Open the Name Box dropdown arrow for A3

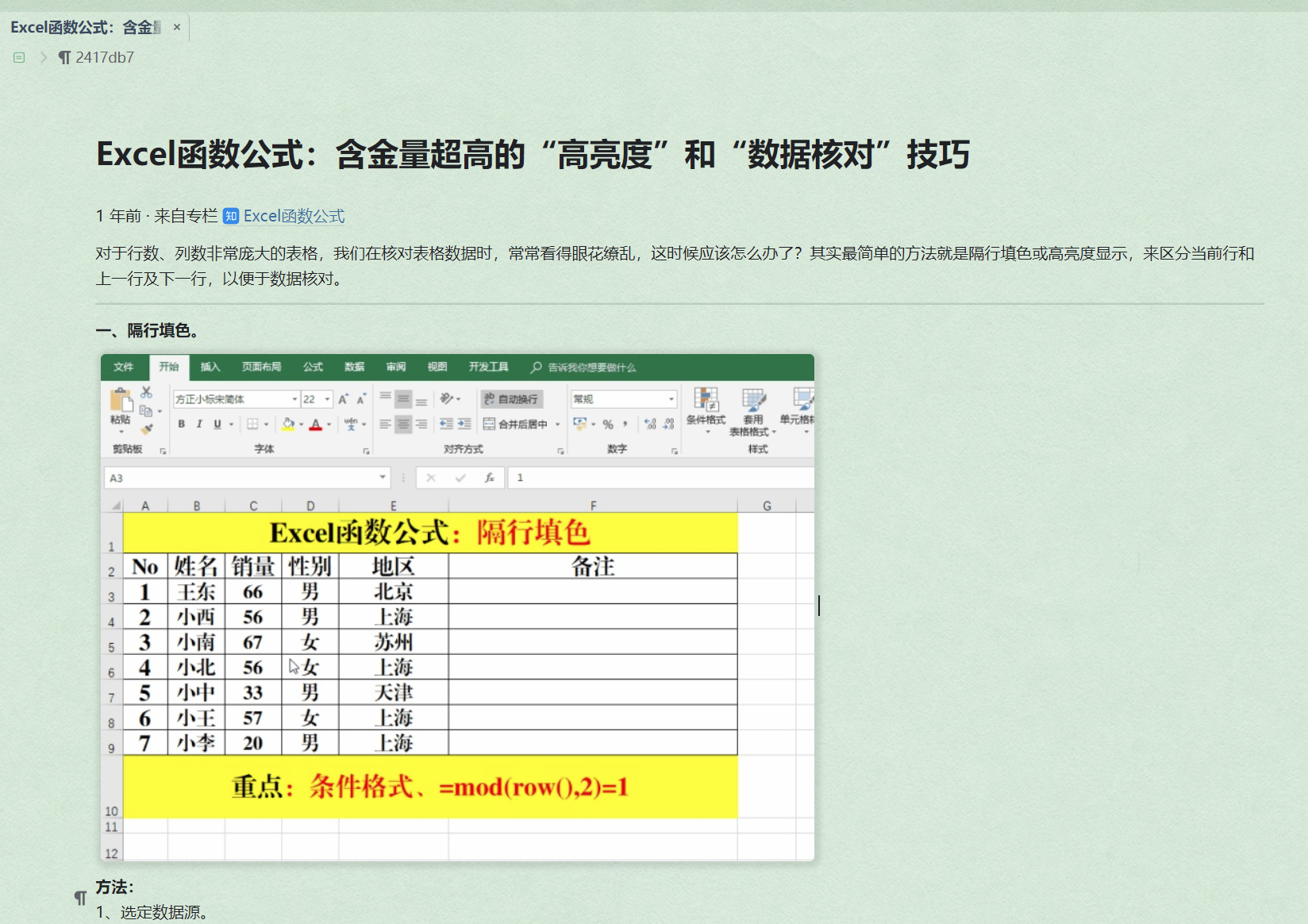click(x=383, y=478)
